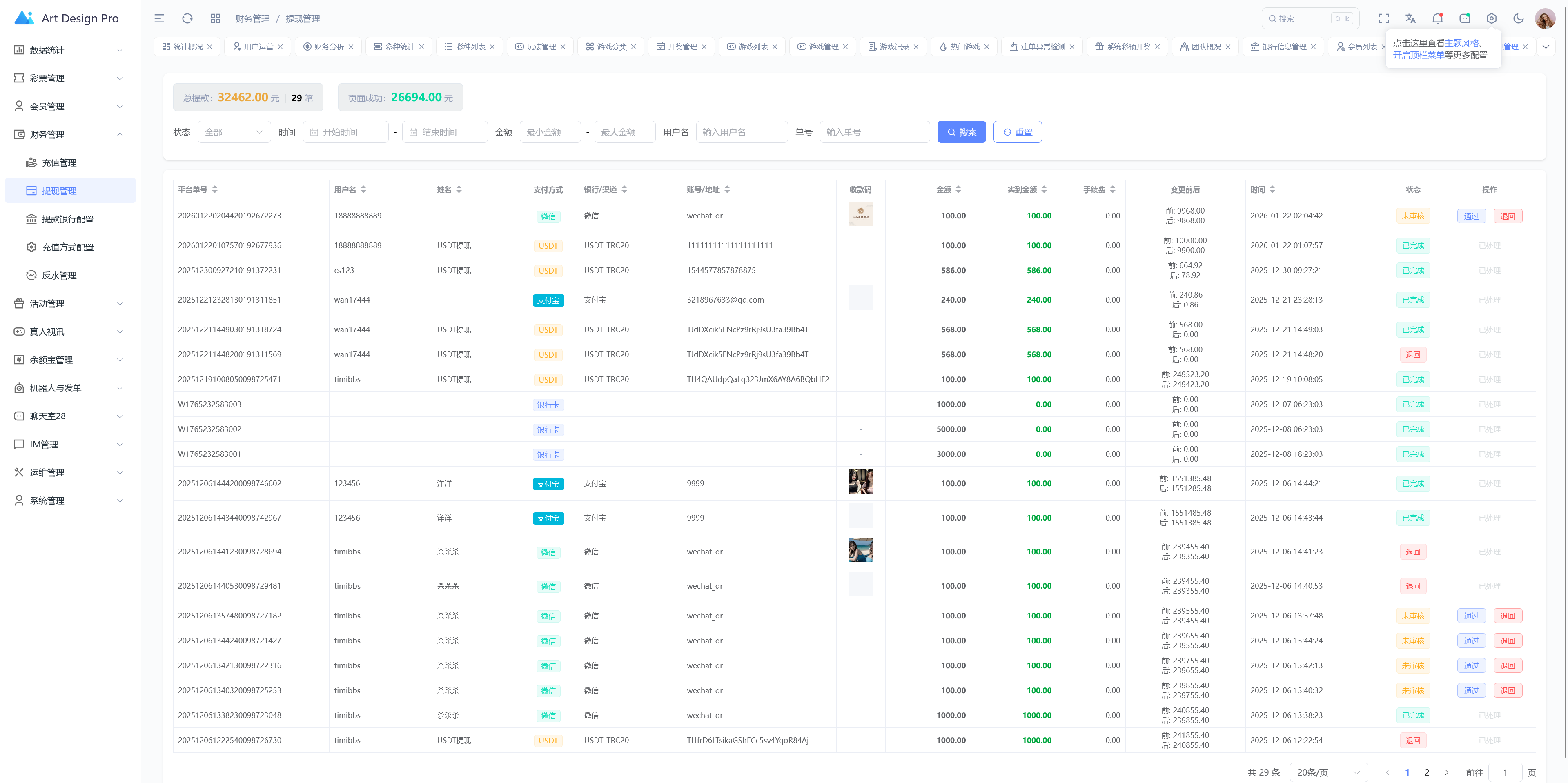This screenshot has height=783, width=1568.
Task: Open the settings hexagon icon in header
Action: tap(1491, 18)
